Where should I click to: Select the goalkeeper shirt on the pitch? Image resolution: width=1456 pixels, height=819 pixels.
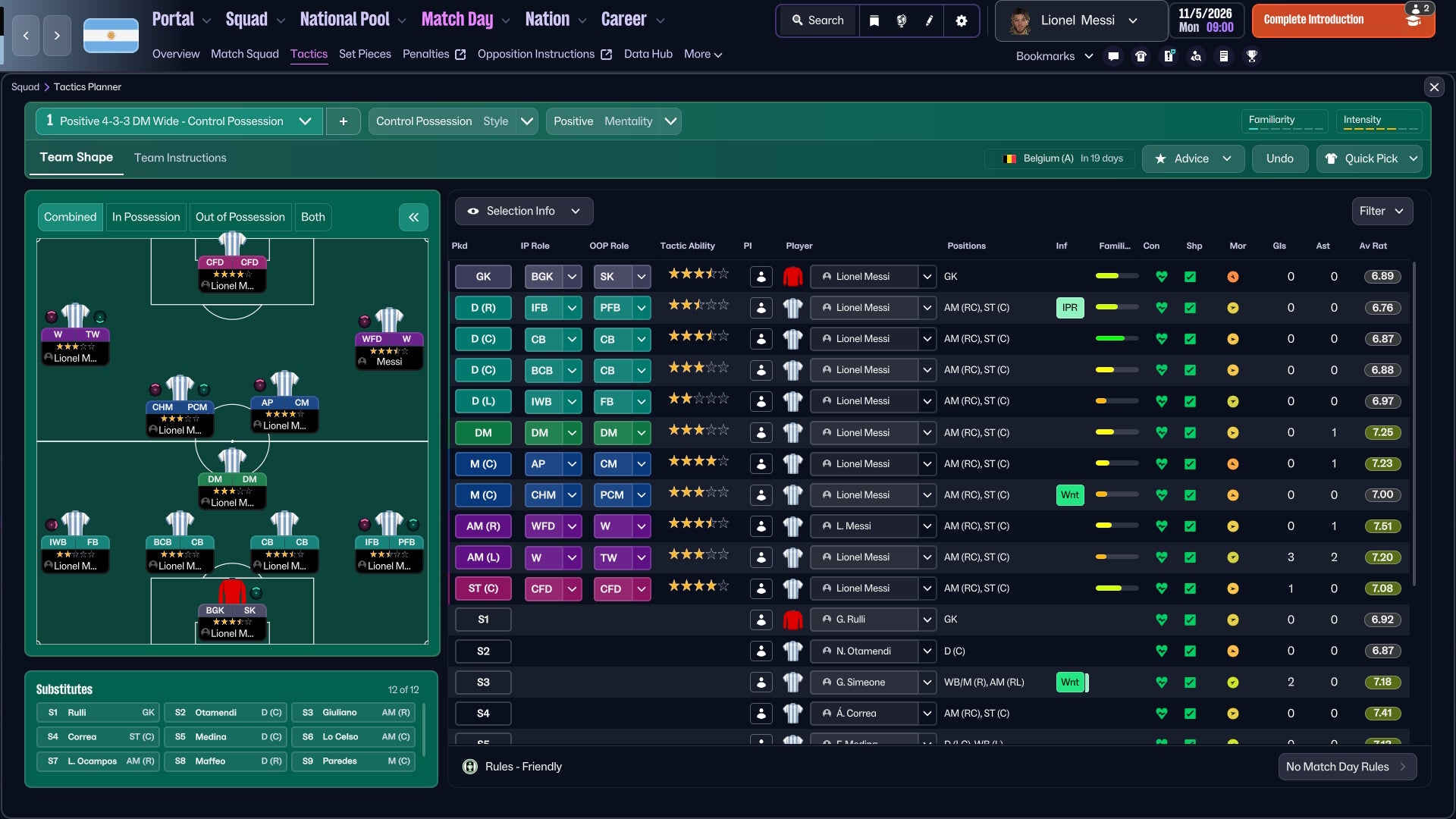click(x=232, y=591)
